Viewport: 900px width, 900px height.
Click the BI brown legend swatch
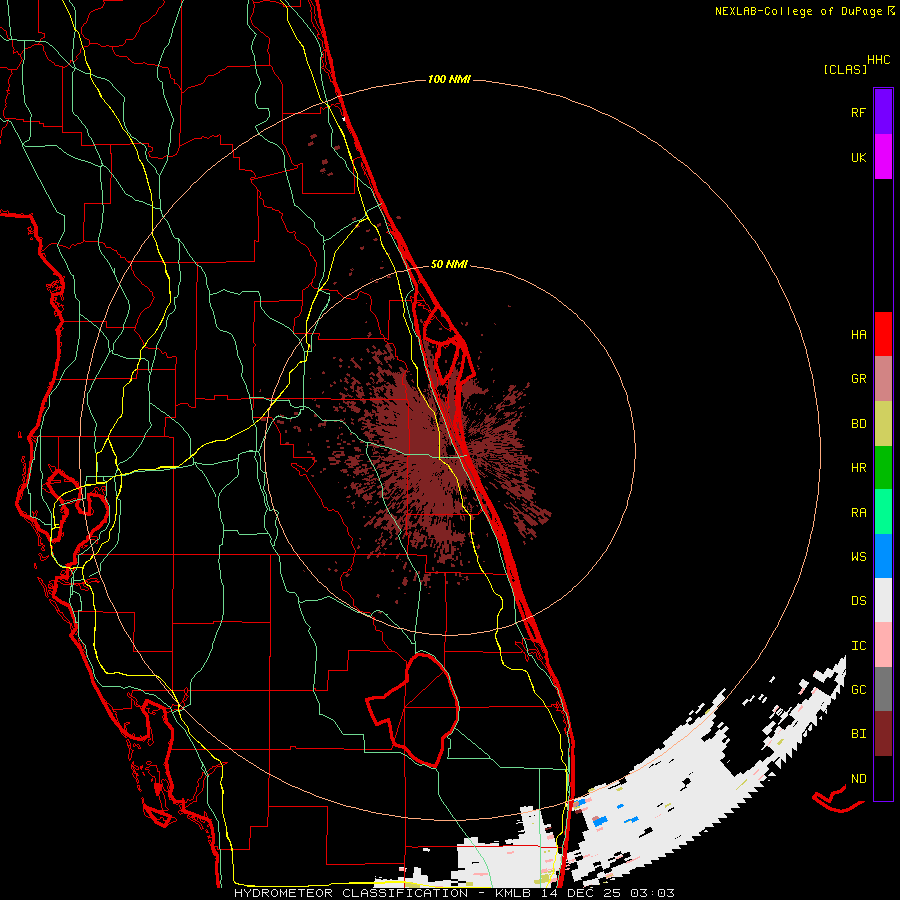coord(883,734)
